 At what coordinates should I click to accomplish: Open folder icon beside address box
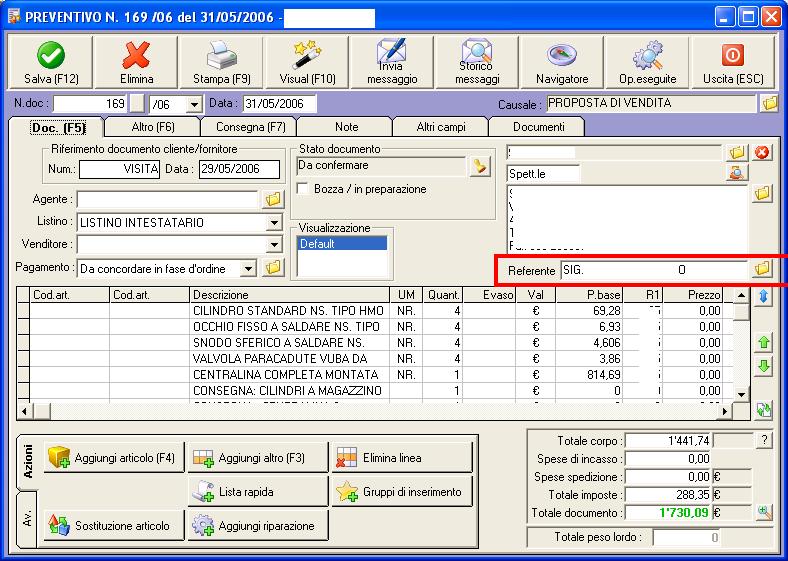pos(762,193)
